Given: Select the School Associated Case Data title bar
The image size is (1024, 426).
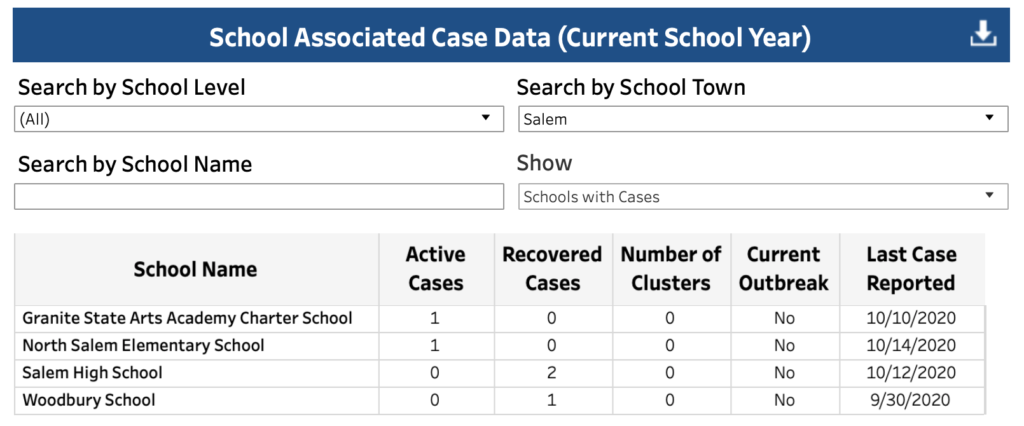Looking at the screenshot, I should [x=511, y=35].
